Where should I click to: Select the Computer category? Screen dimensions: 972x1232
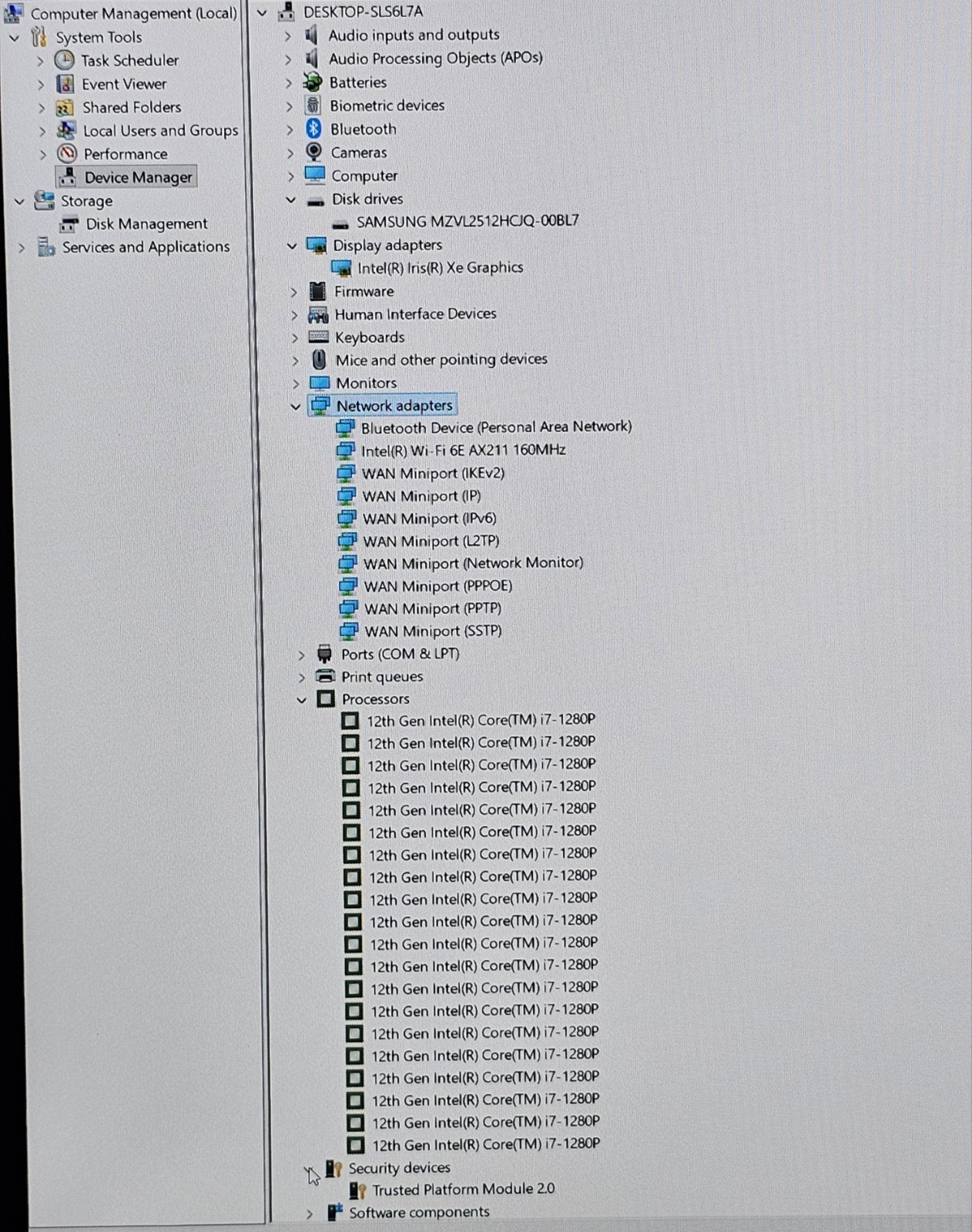point(364,176)
